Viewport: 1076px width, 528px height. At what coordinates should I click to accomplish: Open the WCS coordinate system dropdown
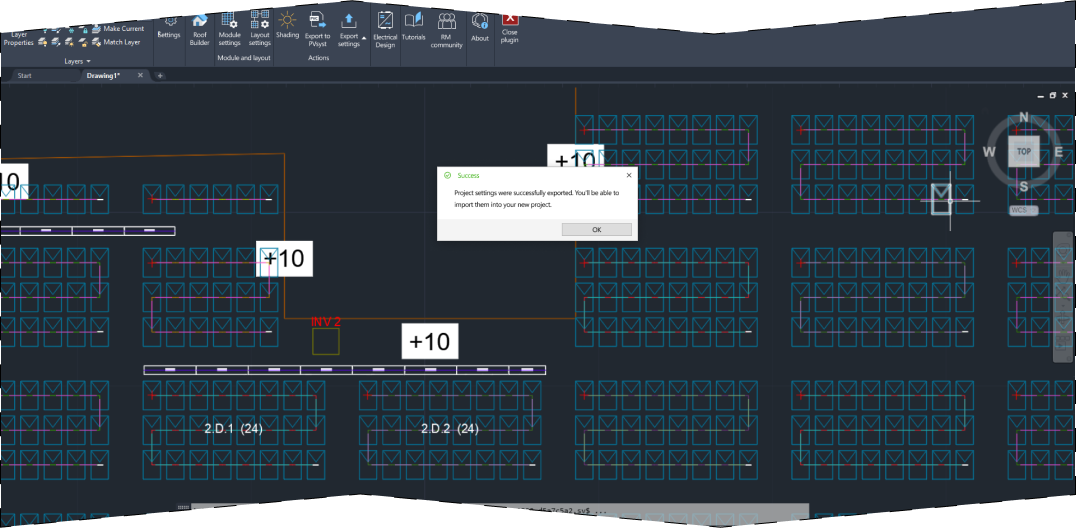(1023, 210)
